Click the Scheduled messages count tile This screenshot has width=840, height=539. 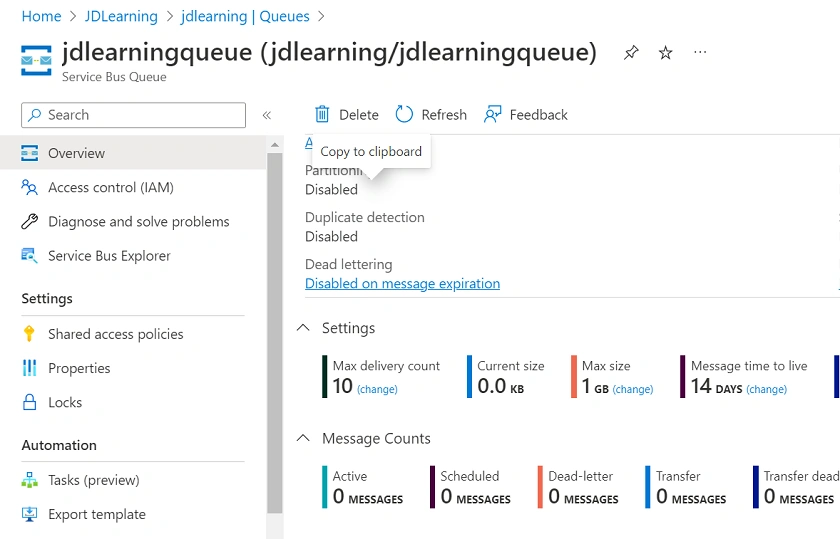[470, 487]
